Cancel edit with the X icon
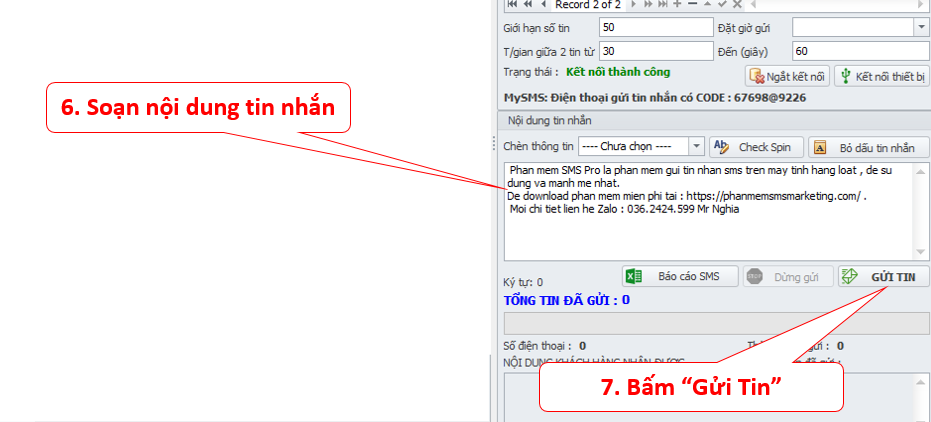The height and width of the screenshot is (422, 931). click(x=737, y=4)
